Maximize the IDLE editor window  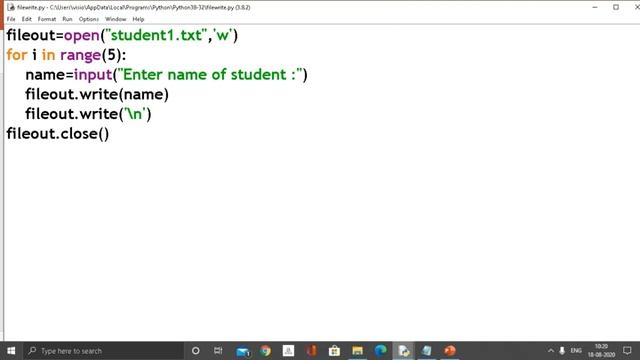click(x=616, y=7)
